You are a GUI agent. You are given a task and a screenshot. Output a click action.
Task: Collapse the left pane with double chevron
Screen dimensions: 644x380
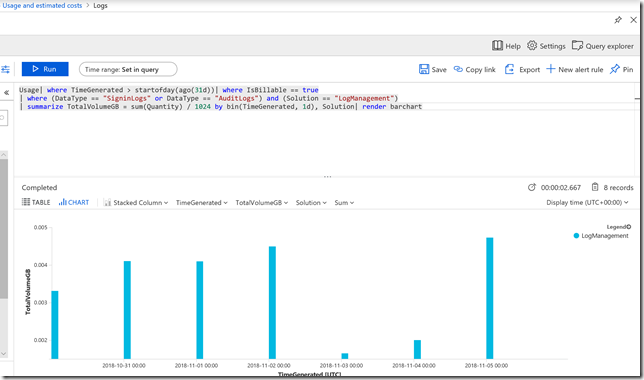pos(7,92)
